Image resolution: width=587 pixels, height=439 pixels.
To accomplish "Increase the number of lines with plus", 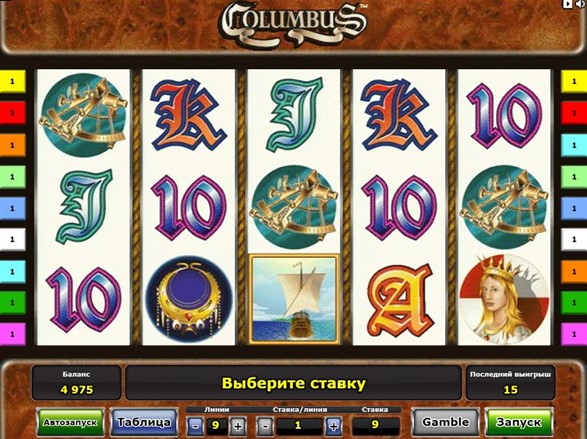I will (x=238, y=426).
